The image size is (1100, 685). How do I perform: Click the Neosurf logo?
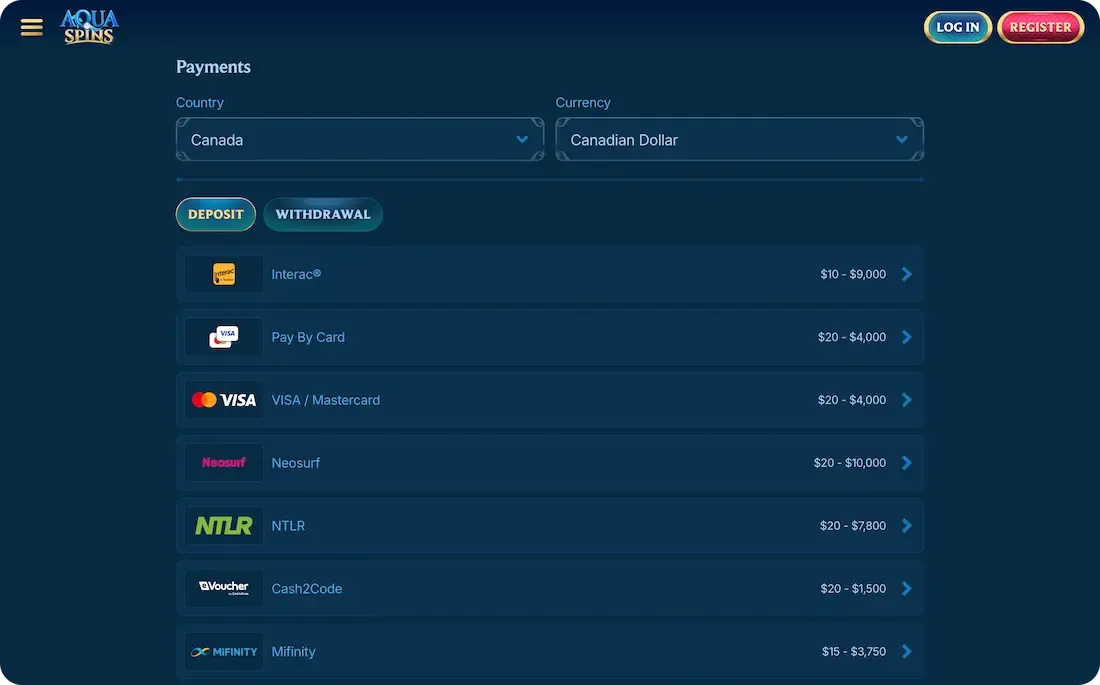(x=224, y=463)
